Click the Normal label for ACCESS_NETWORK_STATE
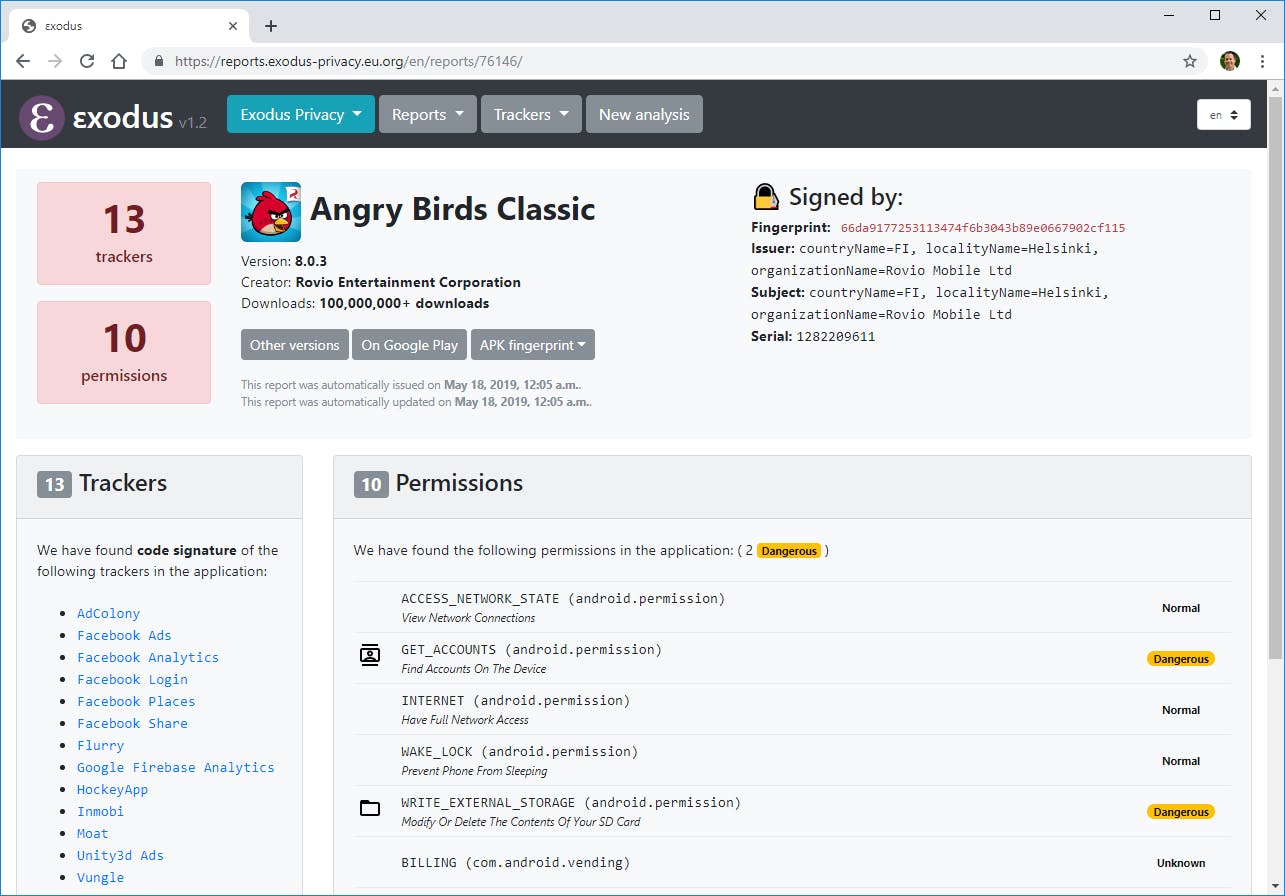 [x=1181, y=608]
